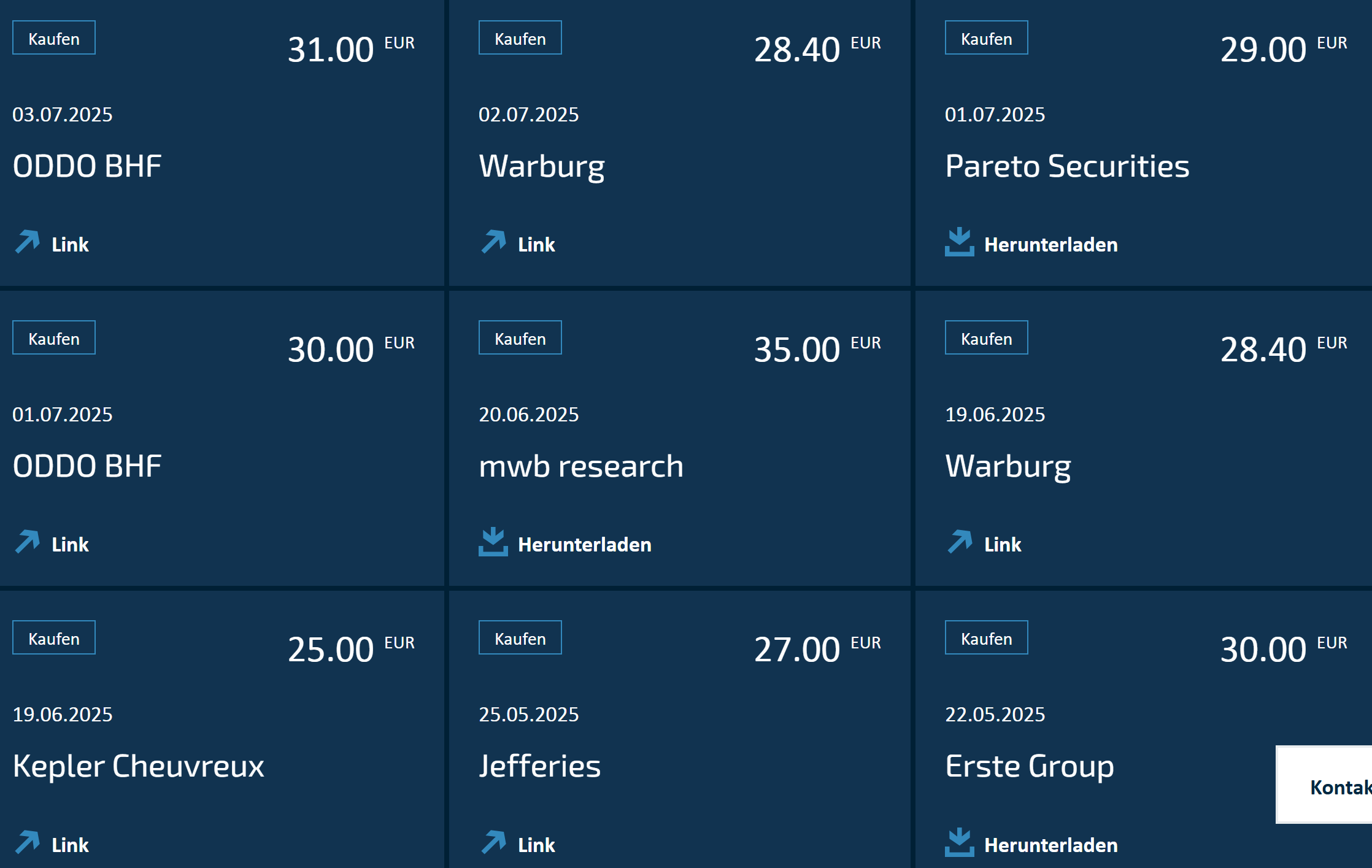Click Kaufen badge on ODDO BHF 31.00 card
This screenshot has width=1372, height=868.
(x=54, y=38)
